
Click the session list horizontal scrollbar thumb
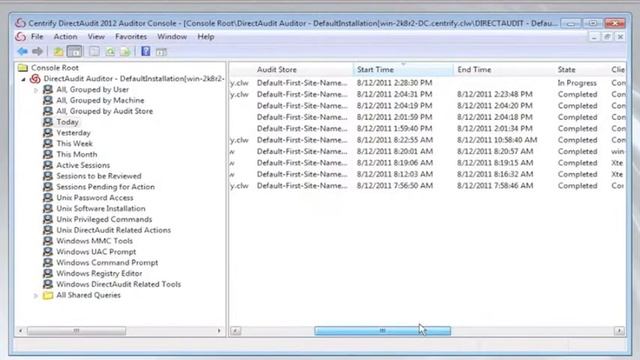coord(382,331)
